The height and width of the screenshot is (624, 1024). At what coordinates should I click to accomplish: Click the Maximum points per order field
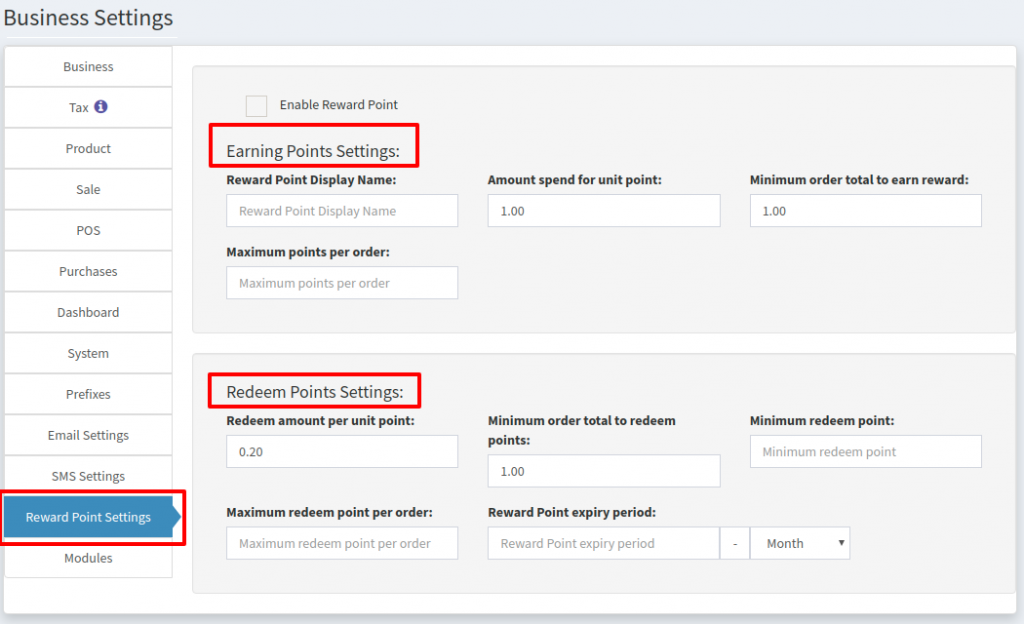tap(342, 283)
